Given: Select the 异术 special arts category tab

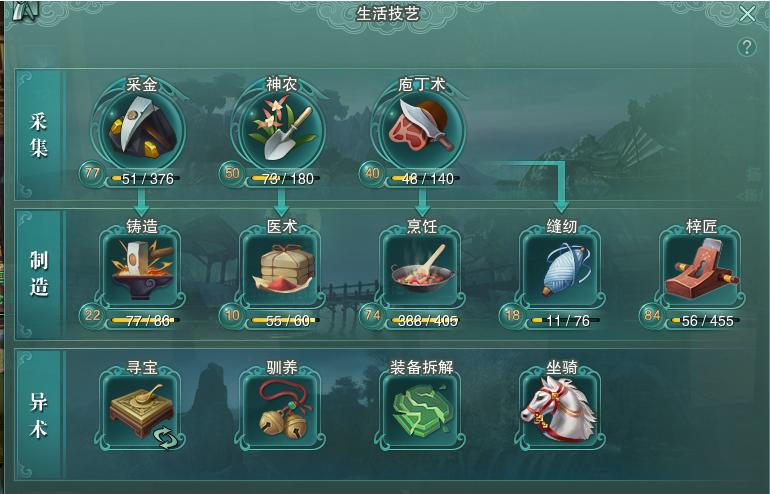Looking at the screenshot, I should point(38,415).
